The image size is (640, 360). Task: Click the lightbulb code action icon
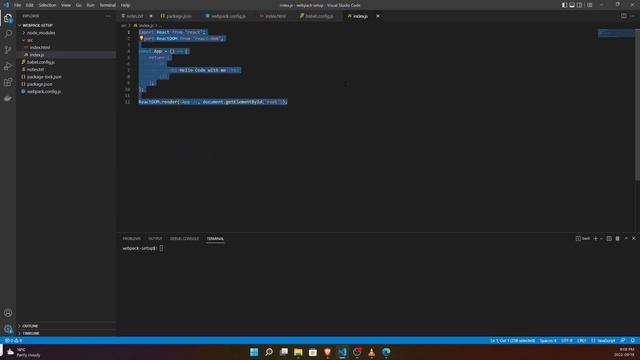(x=141, y=38)
